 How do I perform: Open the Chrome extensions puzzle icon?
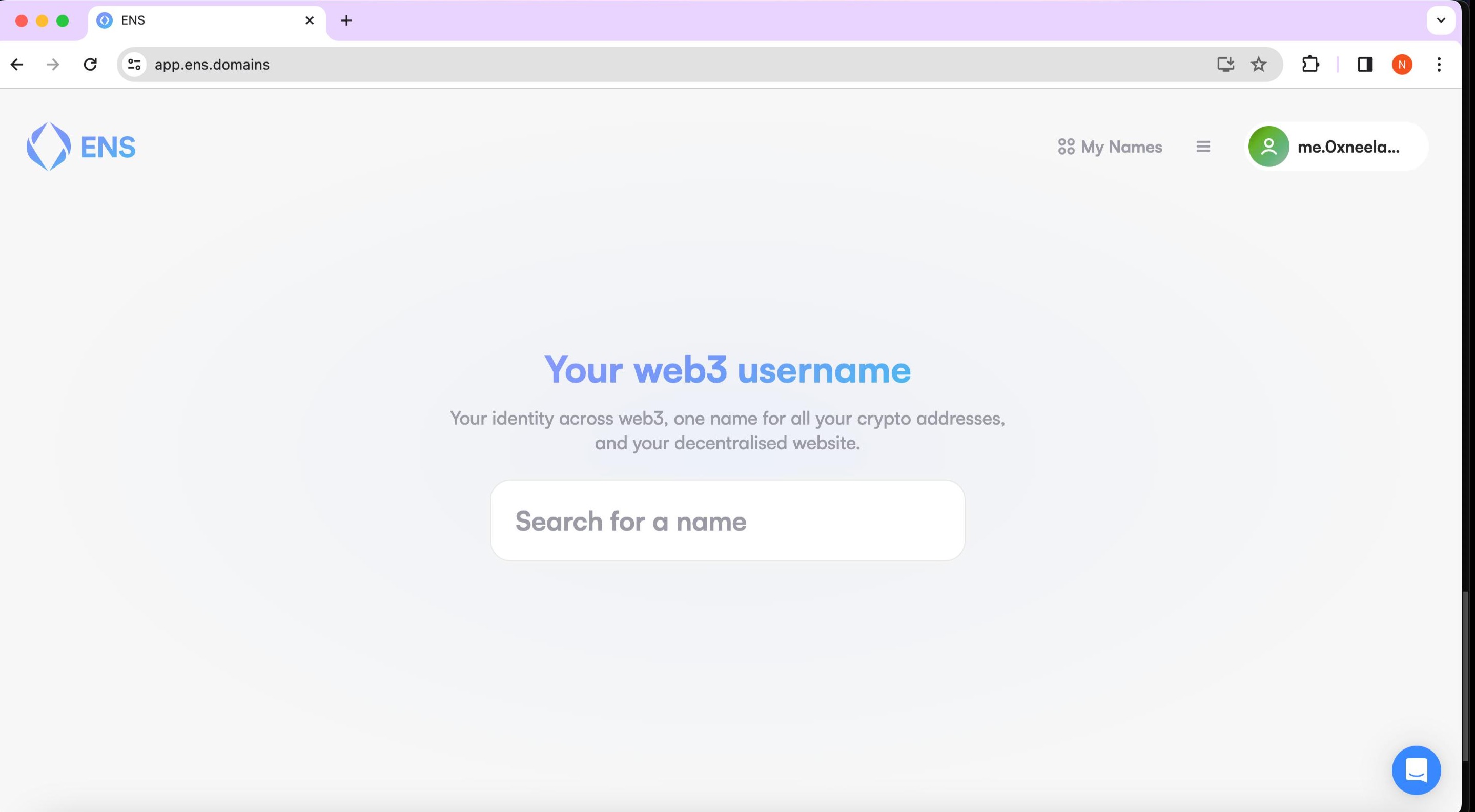coord(1310,64)
